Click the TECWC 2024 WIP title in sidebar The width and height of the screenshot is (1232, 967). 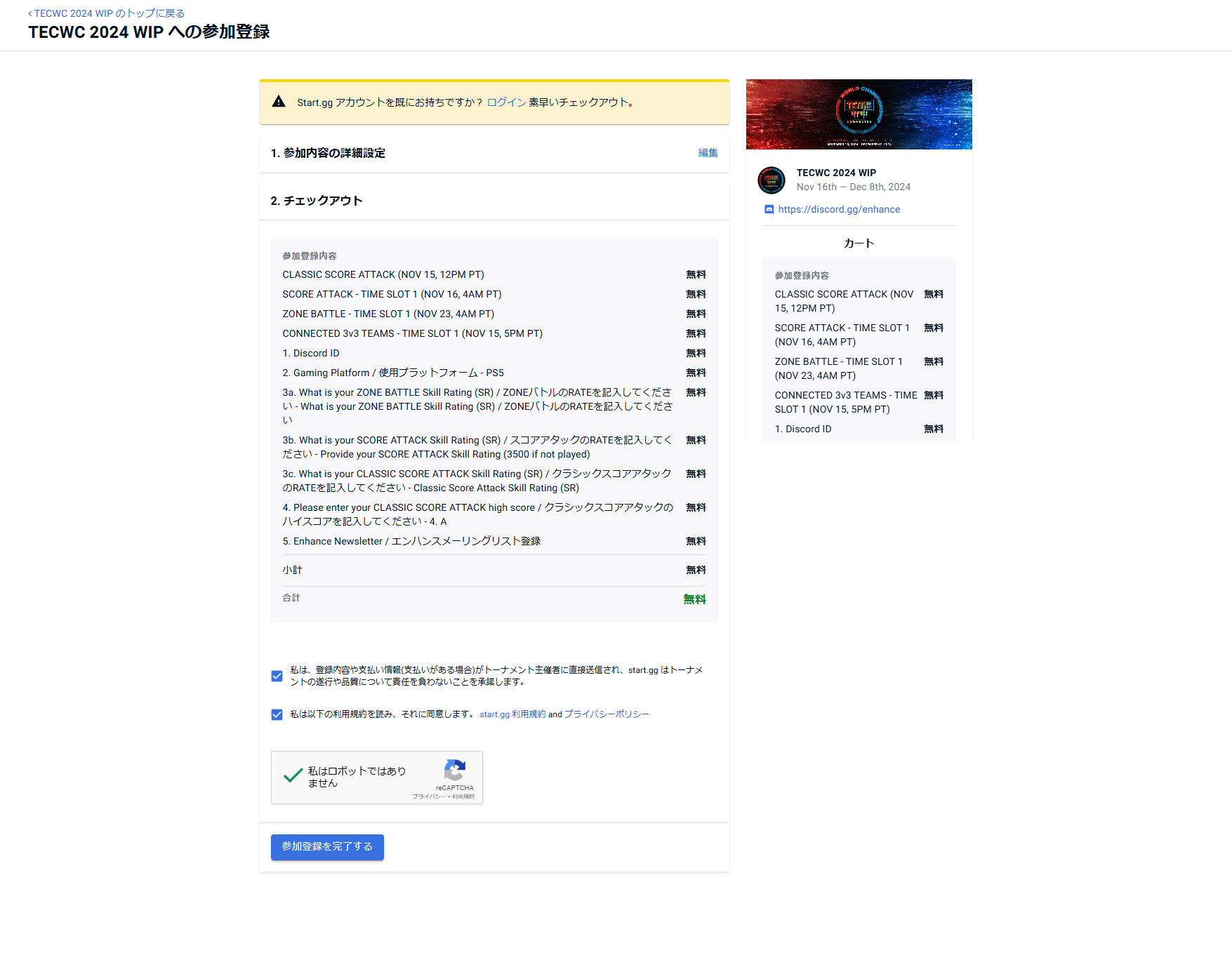[x=836, y=173]
